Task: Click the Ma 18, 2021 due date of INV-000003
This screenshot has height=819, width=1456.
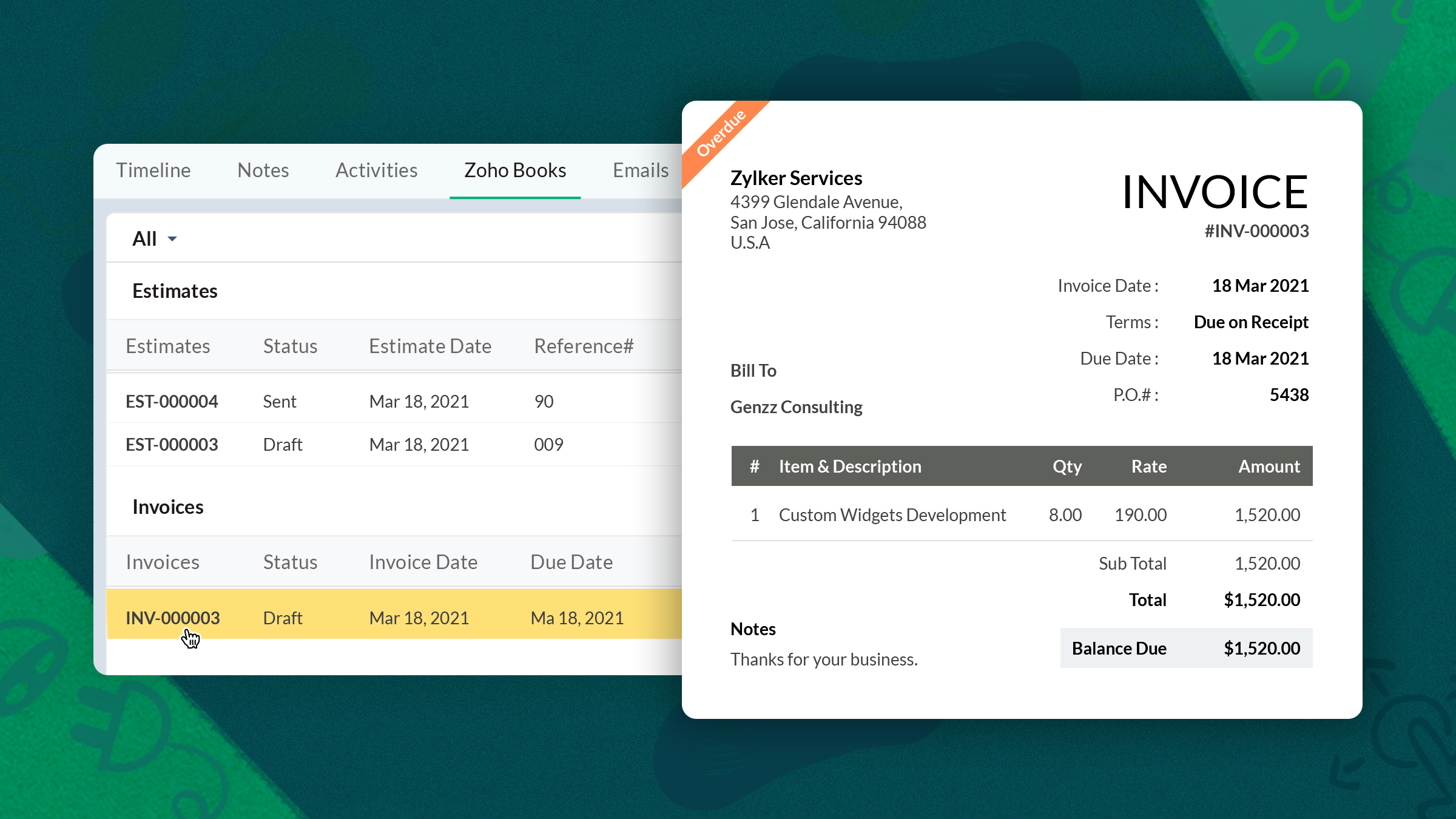Action: [577, 618]
